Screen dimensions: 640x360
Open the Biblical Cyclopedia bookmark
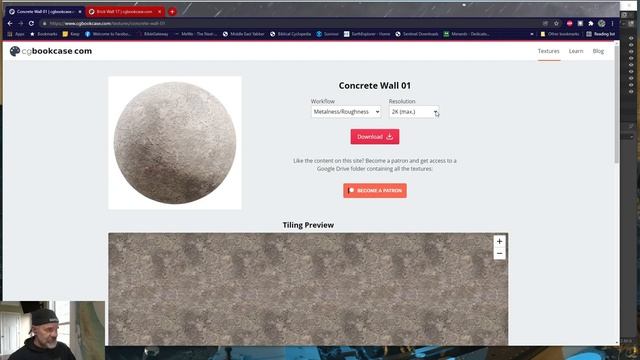[291, 34]
